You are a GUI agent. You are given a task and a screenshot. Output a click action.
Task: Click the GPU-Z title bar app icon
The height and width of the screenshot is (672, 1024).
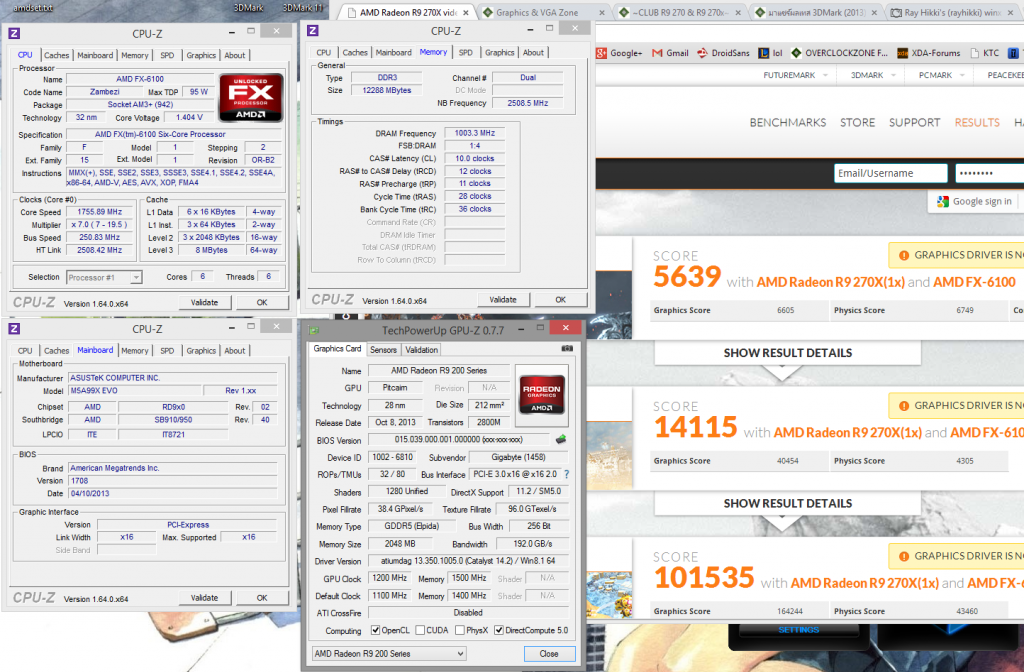pyautogui.click(x=313, y=330)
